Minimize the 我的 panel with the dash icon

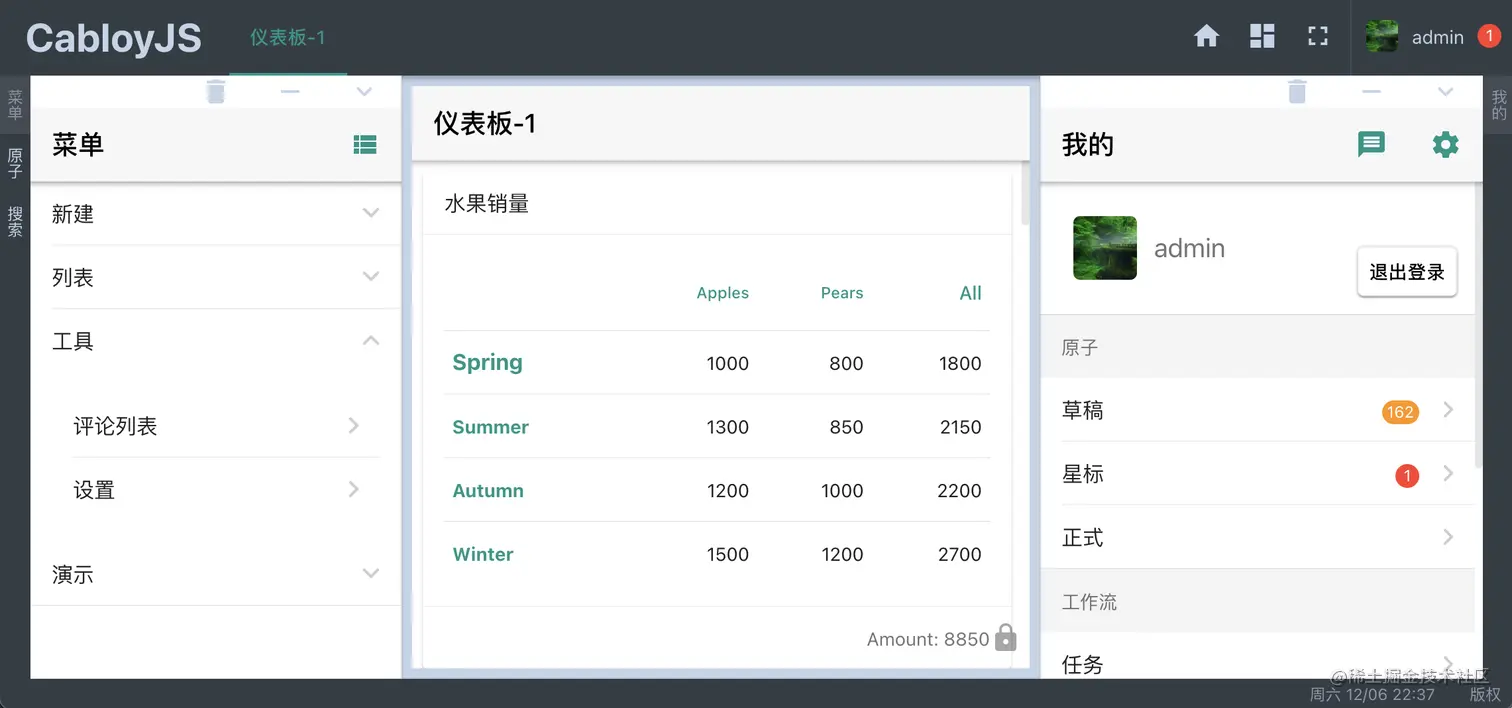[x=1371, y=92]
